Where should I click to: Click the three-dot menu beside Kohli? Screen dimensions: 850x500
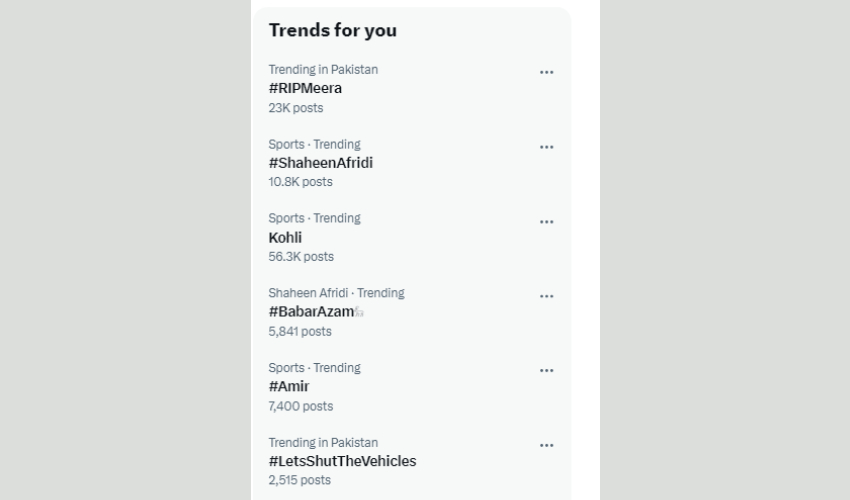pos(546,222)
